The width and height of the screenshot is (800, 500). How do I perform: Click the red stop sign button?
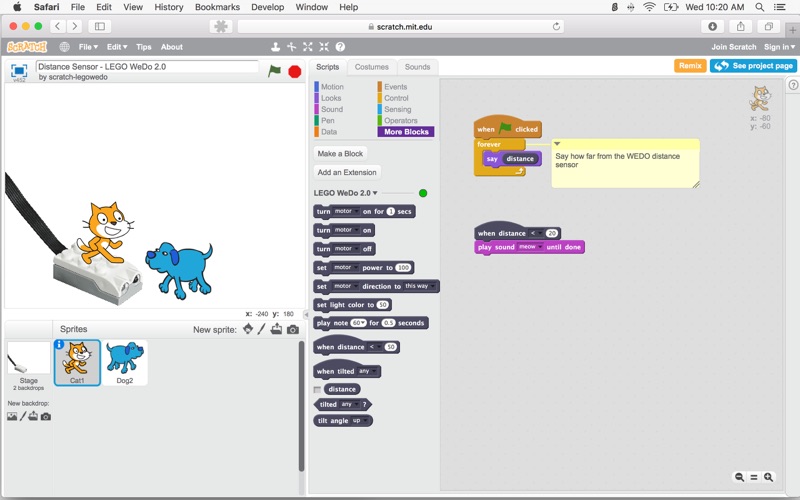pyautogui.click(x=294, y=71)
